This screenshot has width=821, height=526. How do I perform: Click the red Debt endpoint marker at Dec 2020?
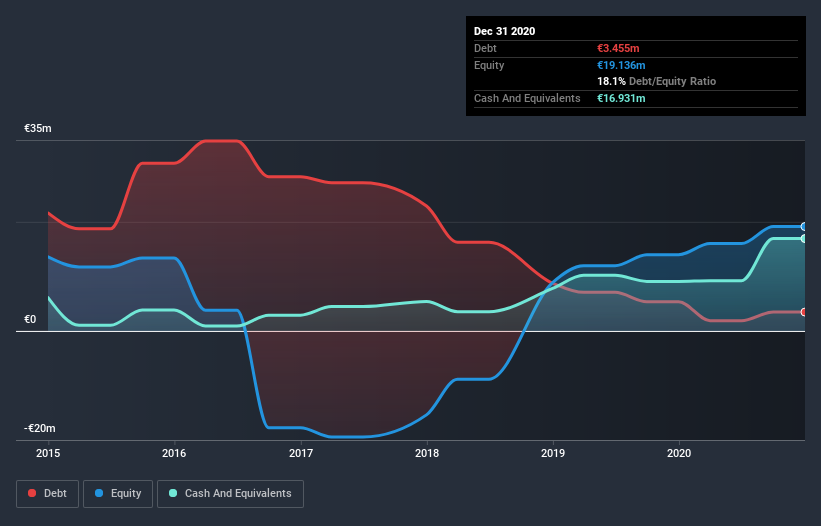pyautogui.click(x=804, y=312)
